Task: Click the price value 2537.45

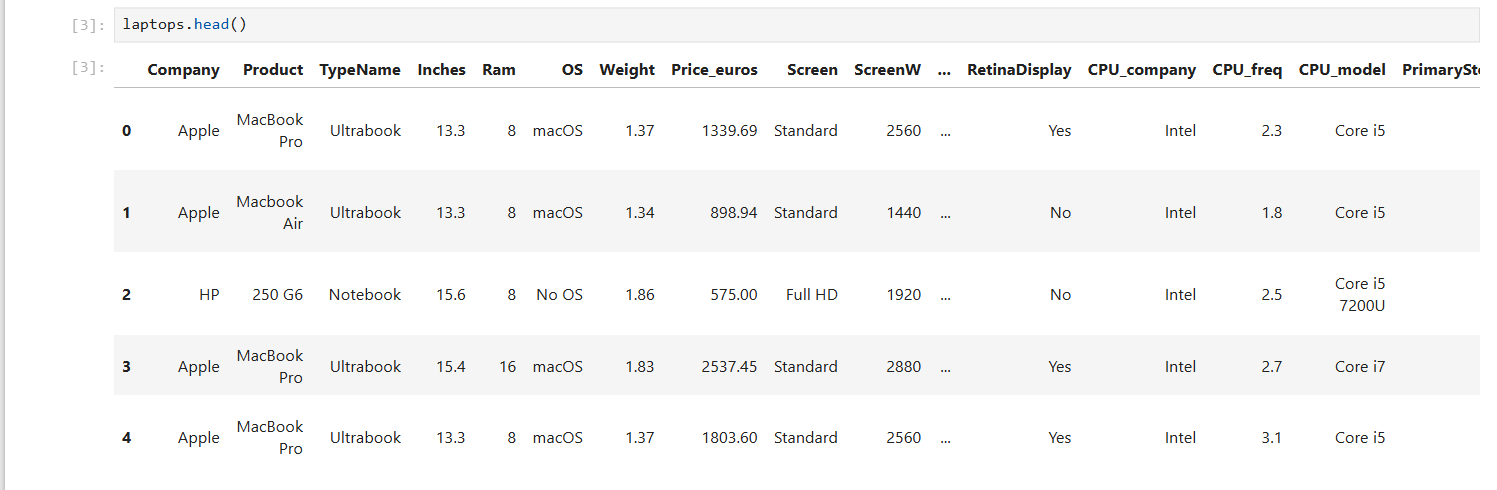Action: [729, 367]
